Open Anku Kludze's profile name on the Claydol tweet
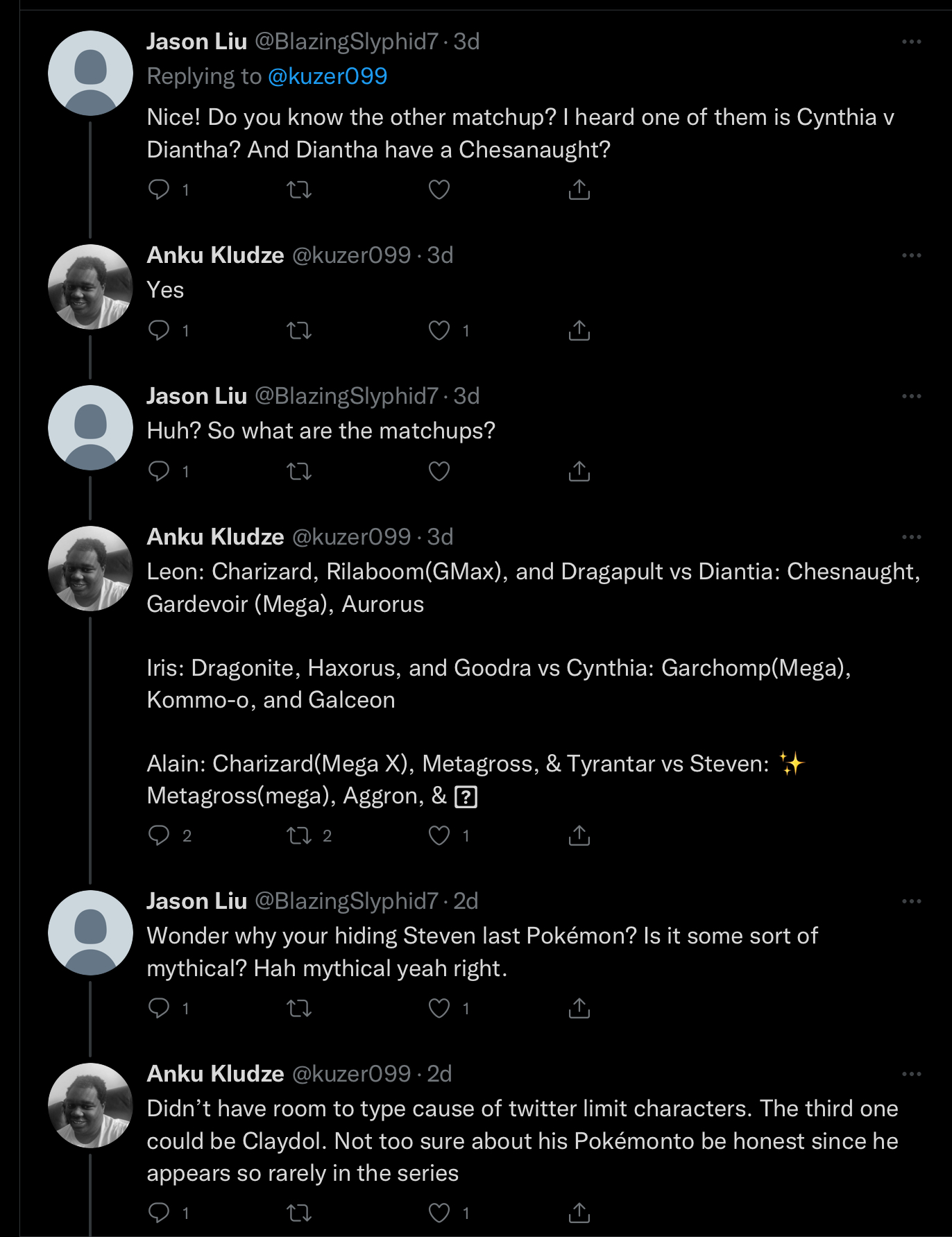 215,1074
